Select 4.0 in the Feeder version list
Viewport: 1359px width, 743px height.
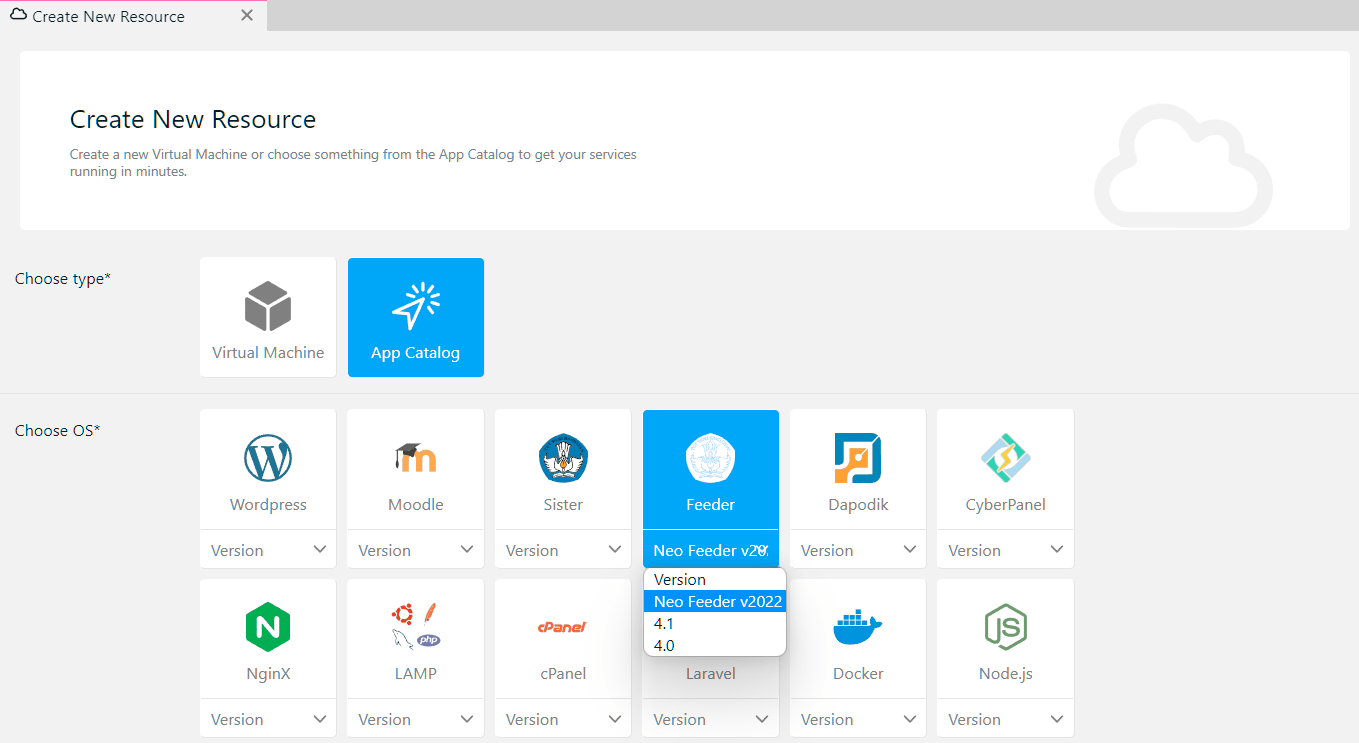coord(664,646)
